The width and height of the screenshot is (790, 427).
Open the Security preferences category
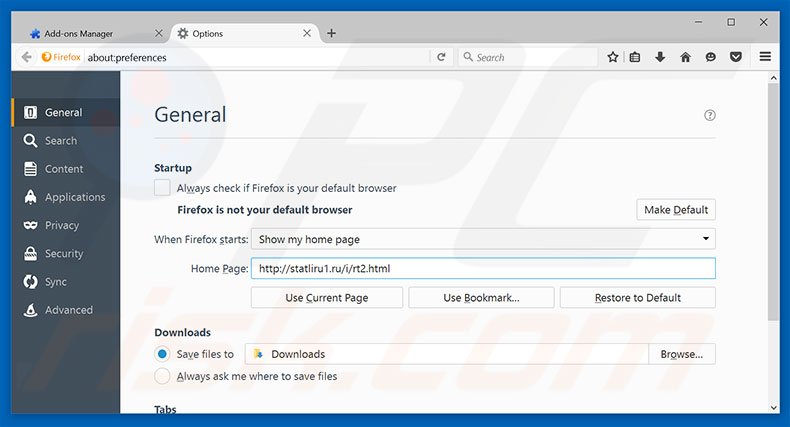(65, 253)
